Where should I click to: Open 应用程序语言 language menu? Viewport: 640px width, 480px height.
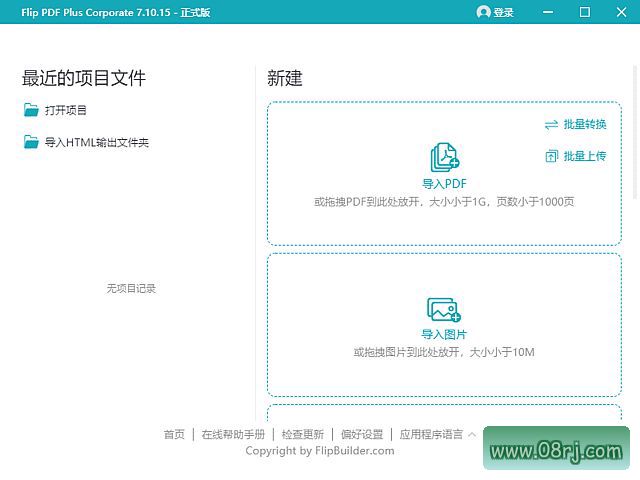431,434
